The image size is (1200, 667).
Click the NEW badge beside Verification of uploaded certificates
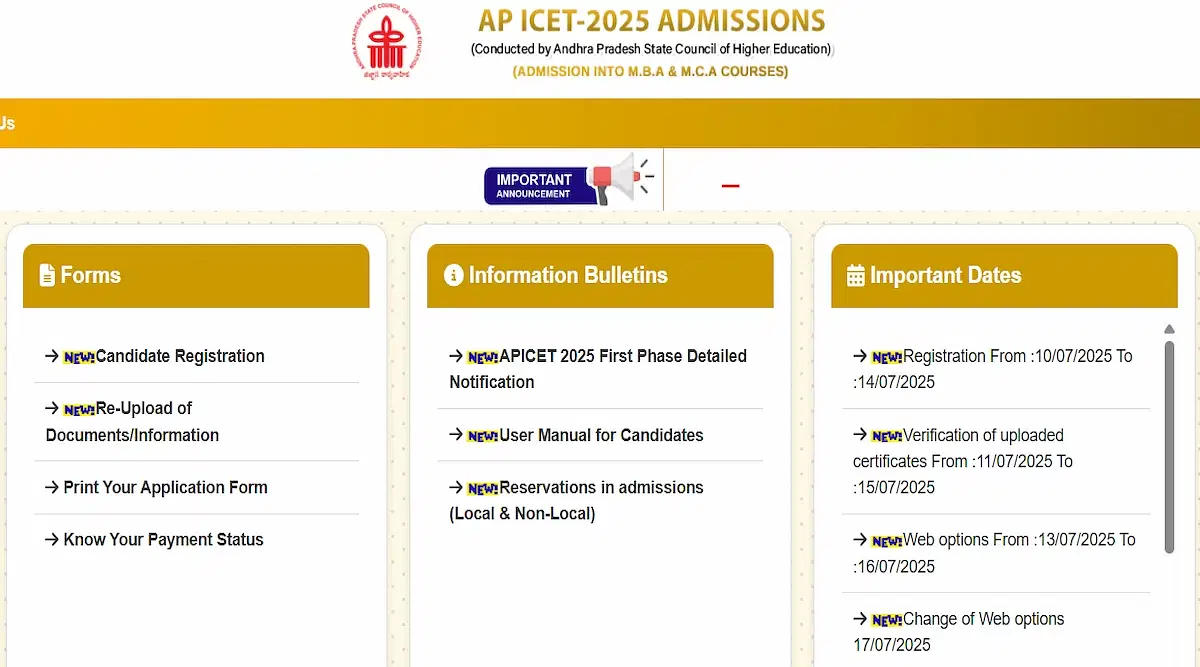click(x=887, y=436)
